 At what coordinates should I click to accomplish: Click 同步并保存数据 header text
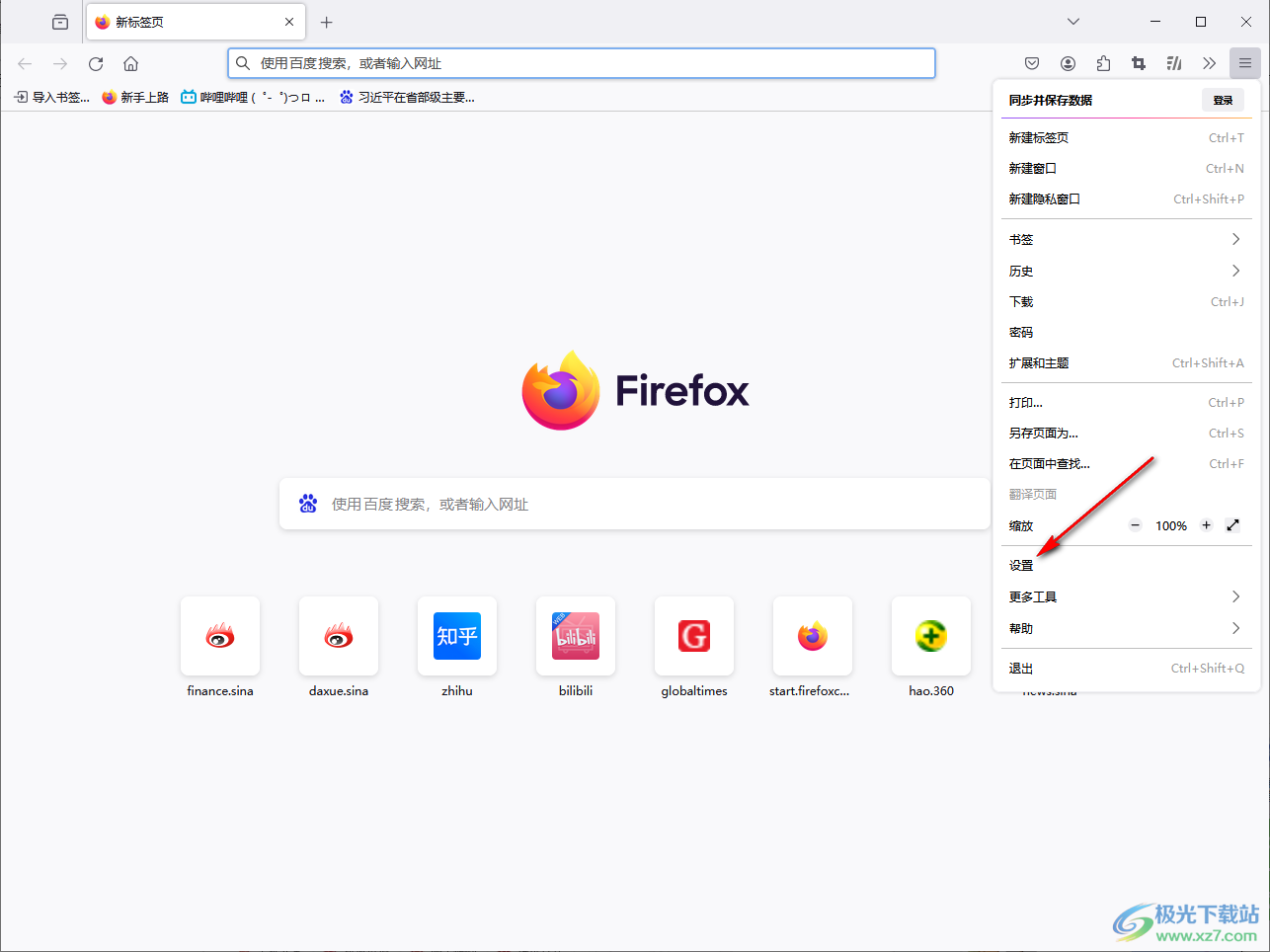(1050, 100)
